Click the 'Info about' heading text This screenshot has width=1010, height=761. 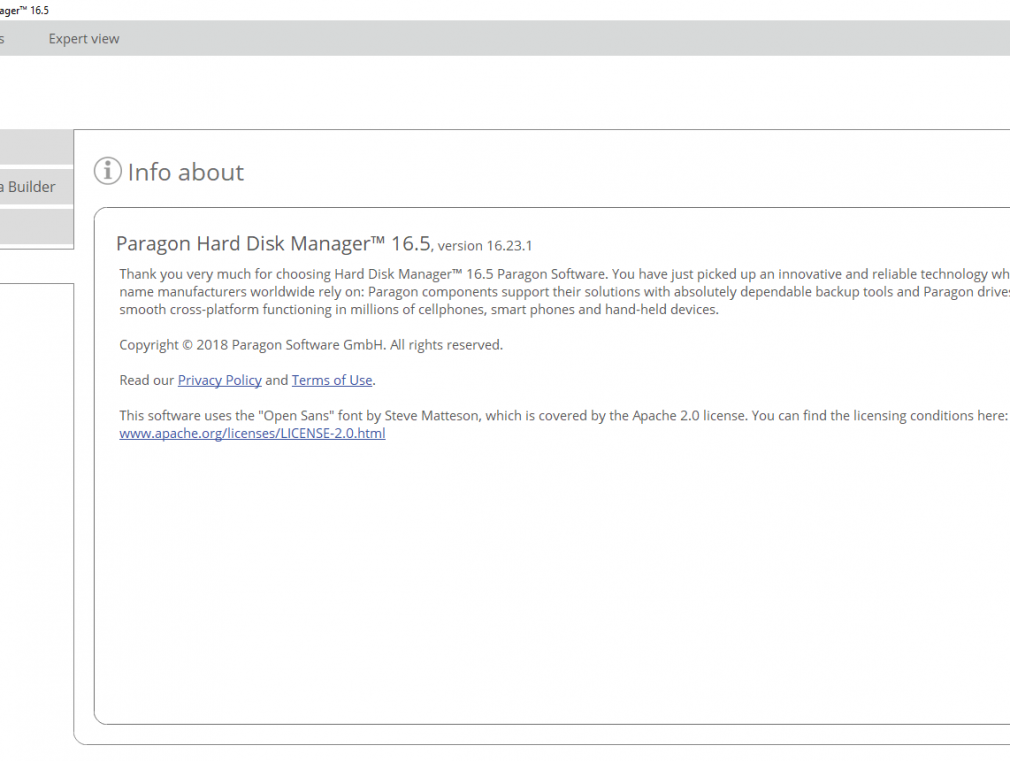click(x=186, y=172)
